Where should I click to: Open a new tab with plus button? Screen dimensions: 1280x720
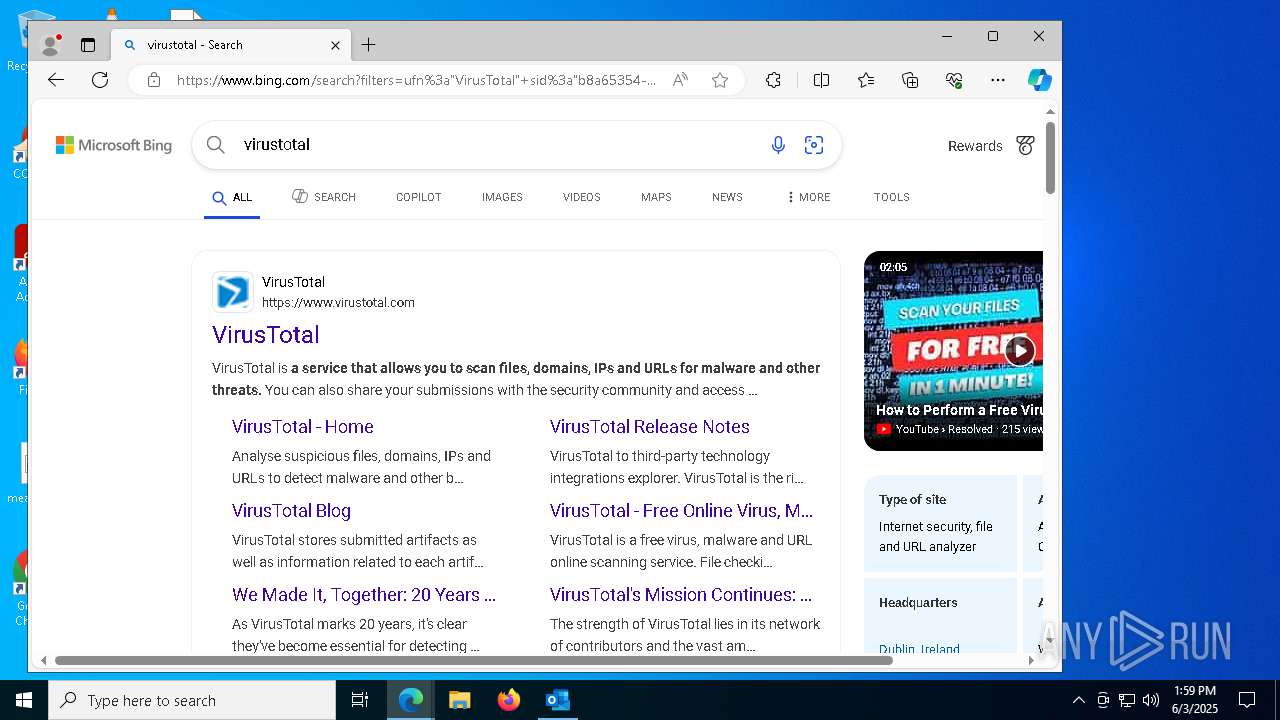pos(368,45)
